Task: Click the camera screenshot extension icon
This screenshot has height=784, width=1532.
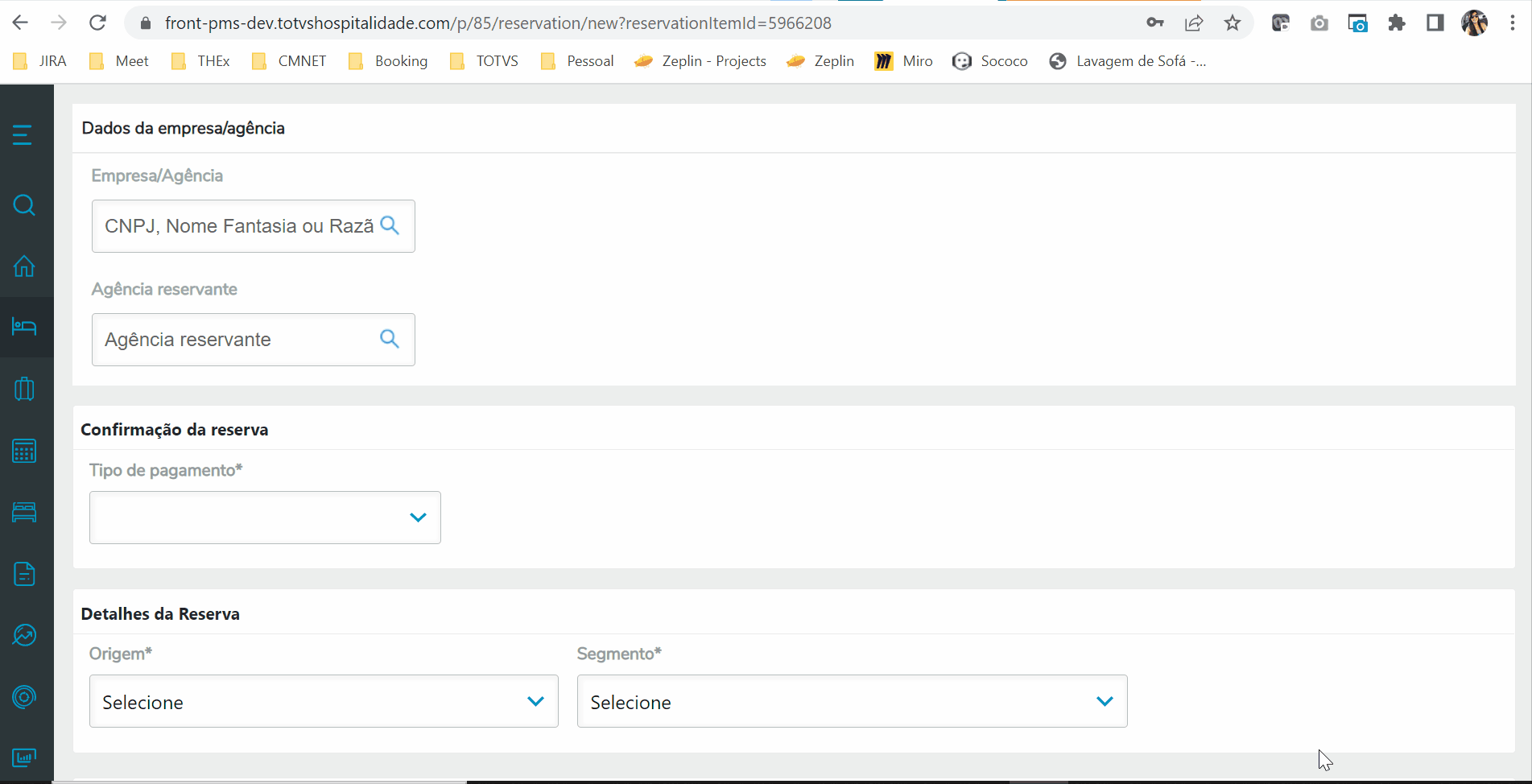Action: 1319,23
